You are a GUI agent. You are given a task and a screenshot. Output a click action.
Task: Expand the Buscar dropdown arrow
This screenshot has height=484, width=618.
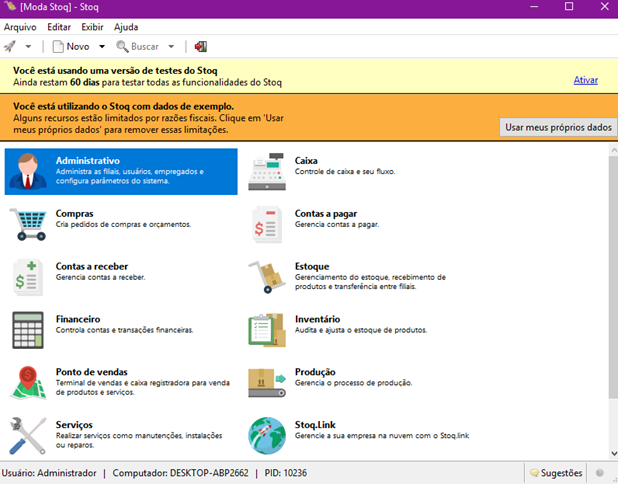click(171, 47)
